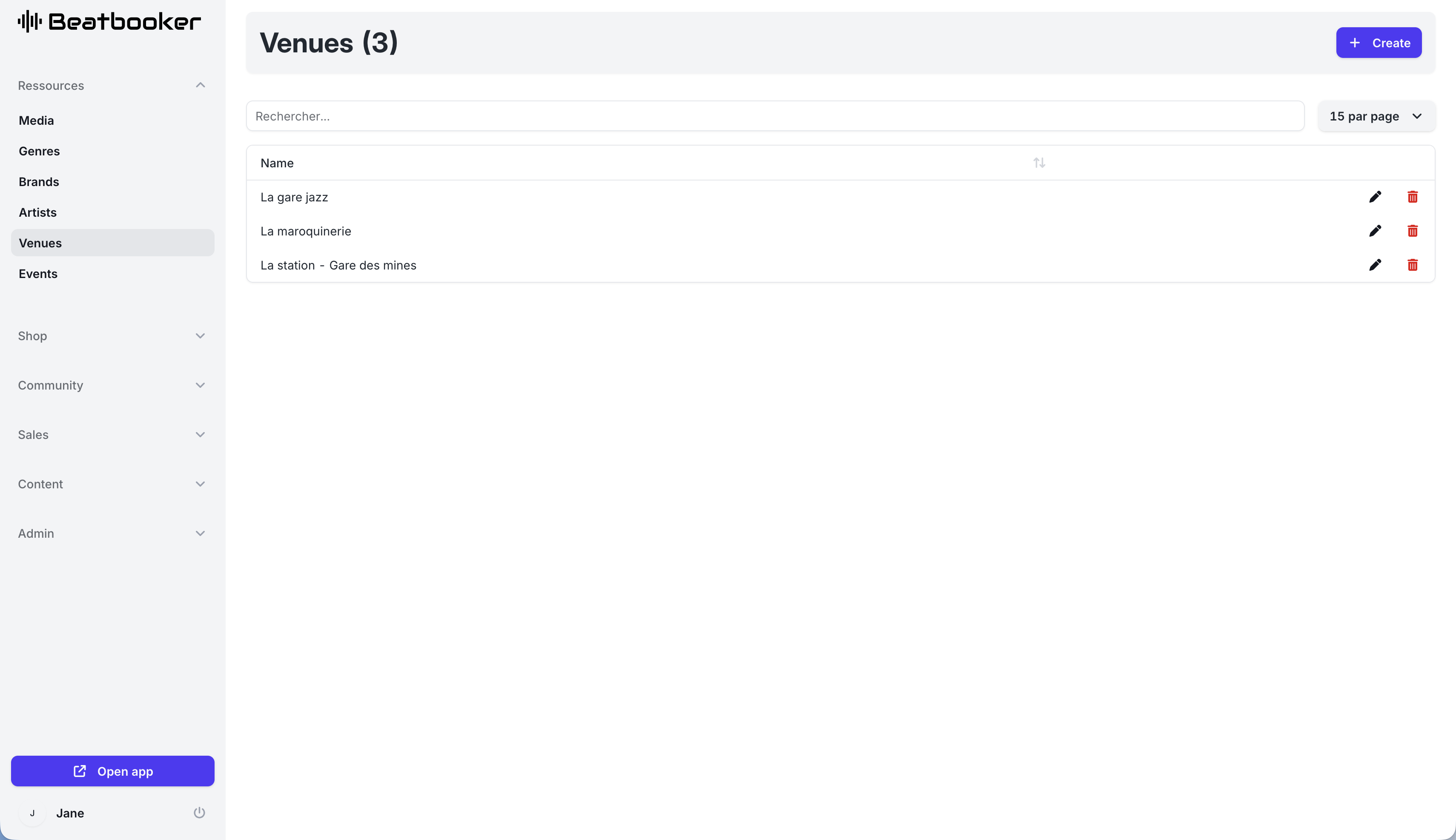Image resolution: width=1456 pixels, height=840 pixels.
Task: Edit the La gare jazz venue
Action: pyautogui.click(x=1375, y=197)
